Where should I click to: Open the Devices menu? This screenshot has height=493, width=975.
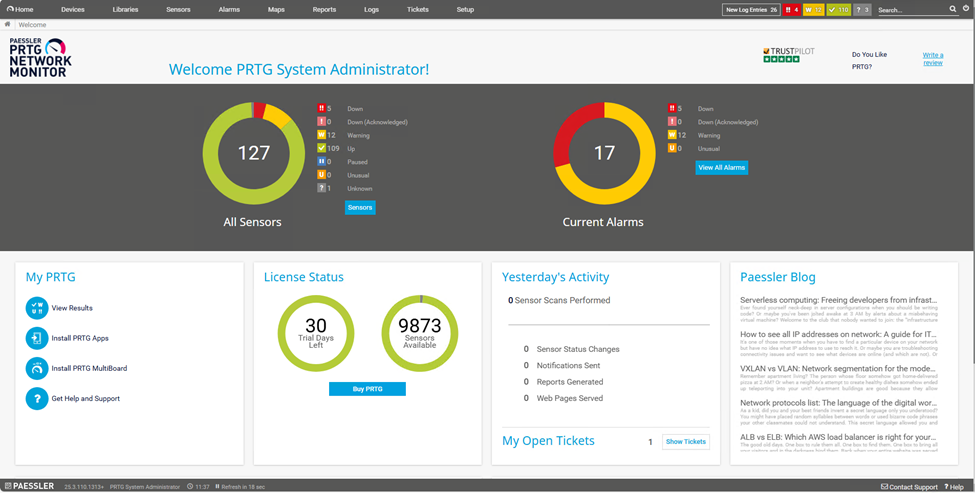click(x=73, y=9)
